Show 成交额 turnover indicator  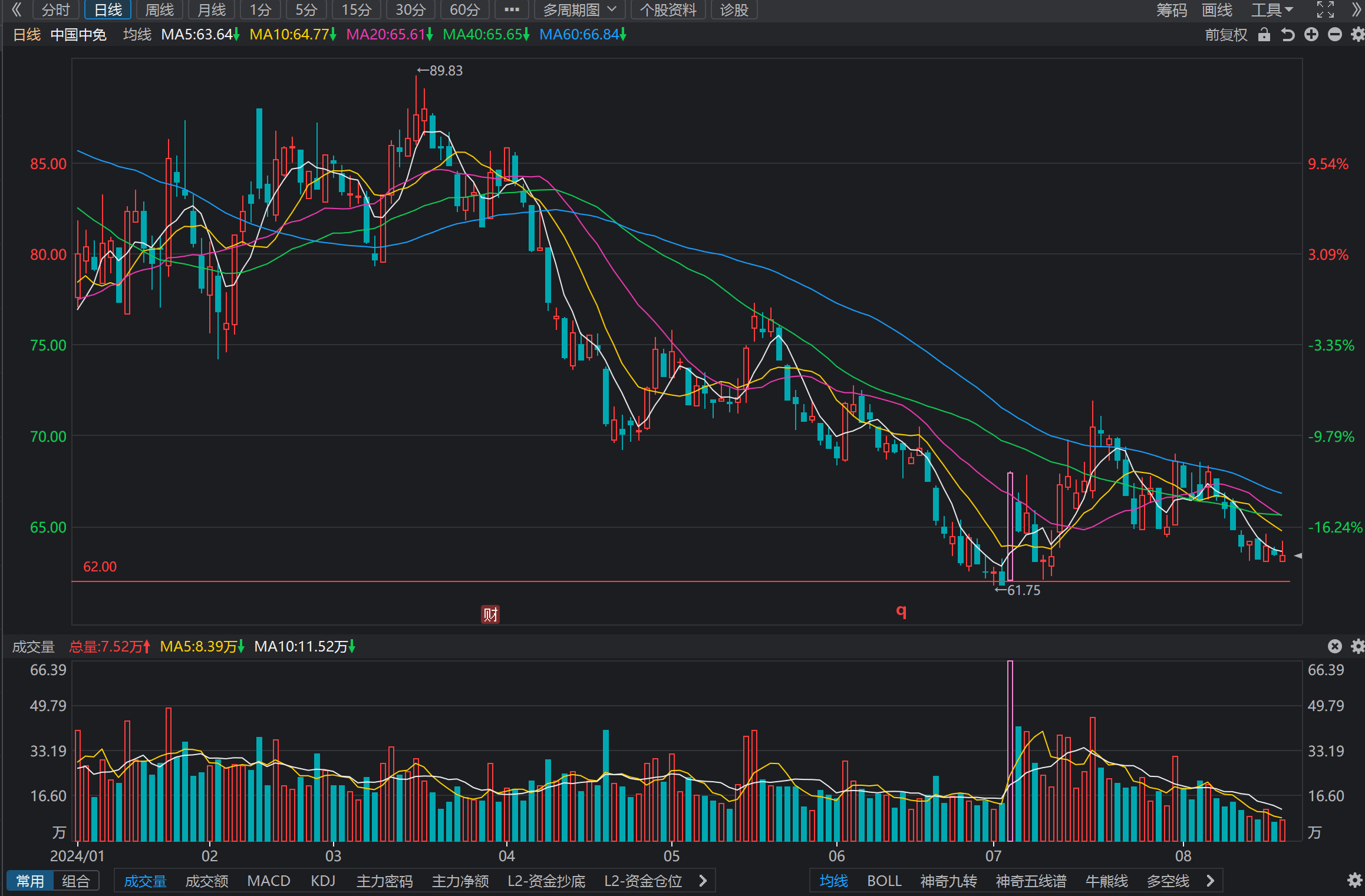point(207,881)
